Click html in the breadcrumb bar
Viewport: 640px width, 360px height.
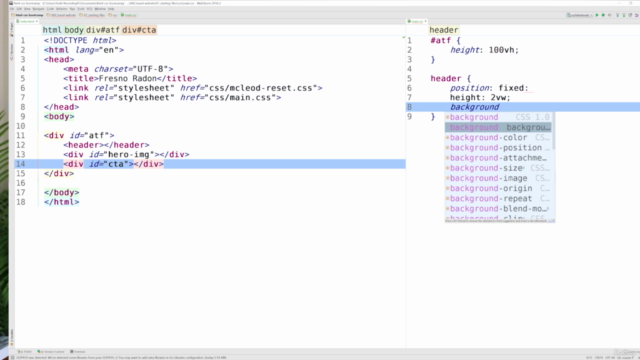pos(52,30)
